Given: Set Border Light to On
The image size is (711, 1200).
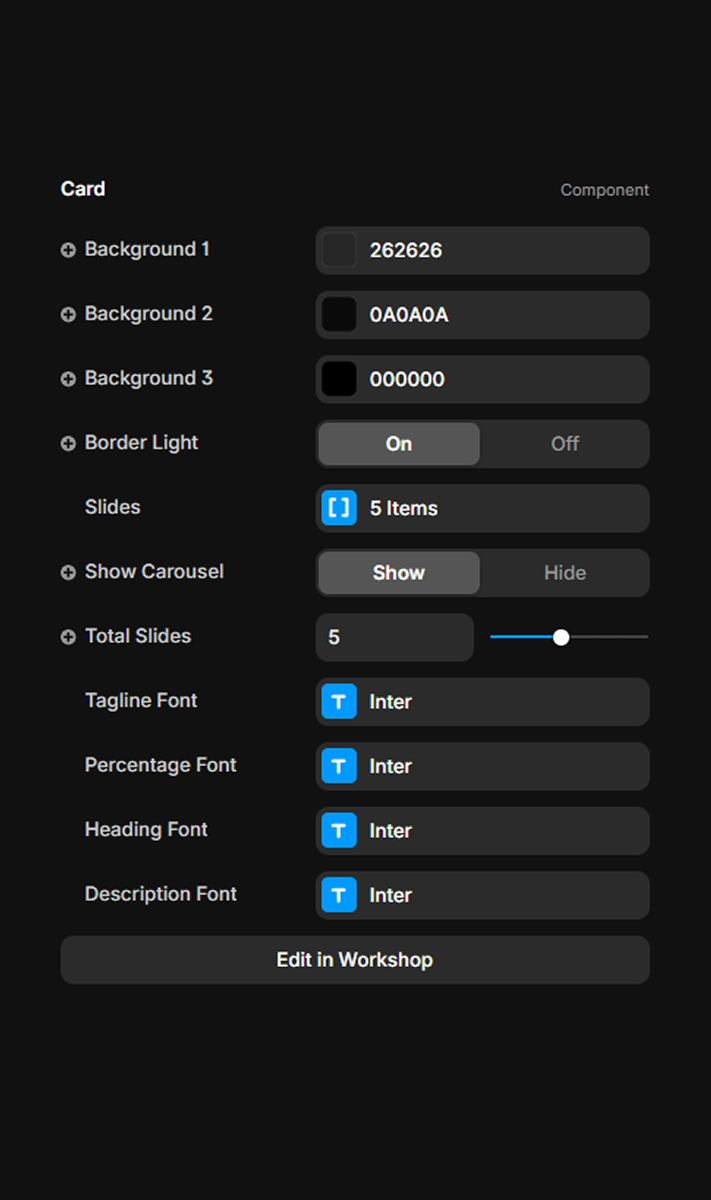Looking at the screenshot, I should click(x=399, y=444).
